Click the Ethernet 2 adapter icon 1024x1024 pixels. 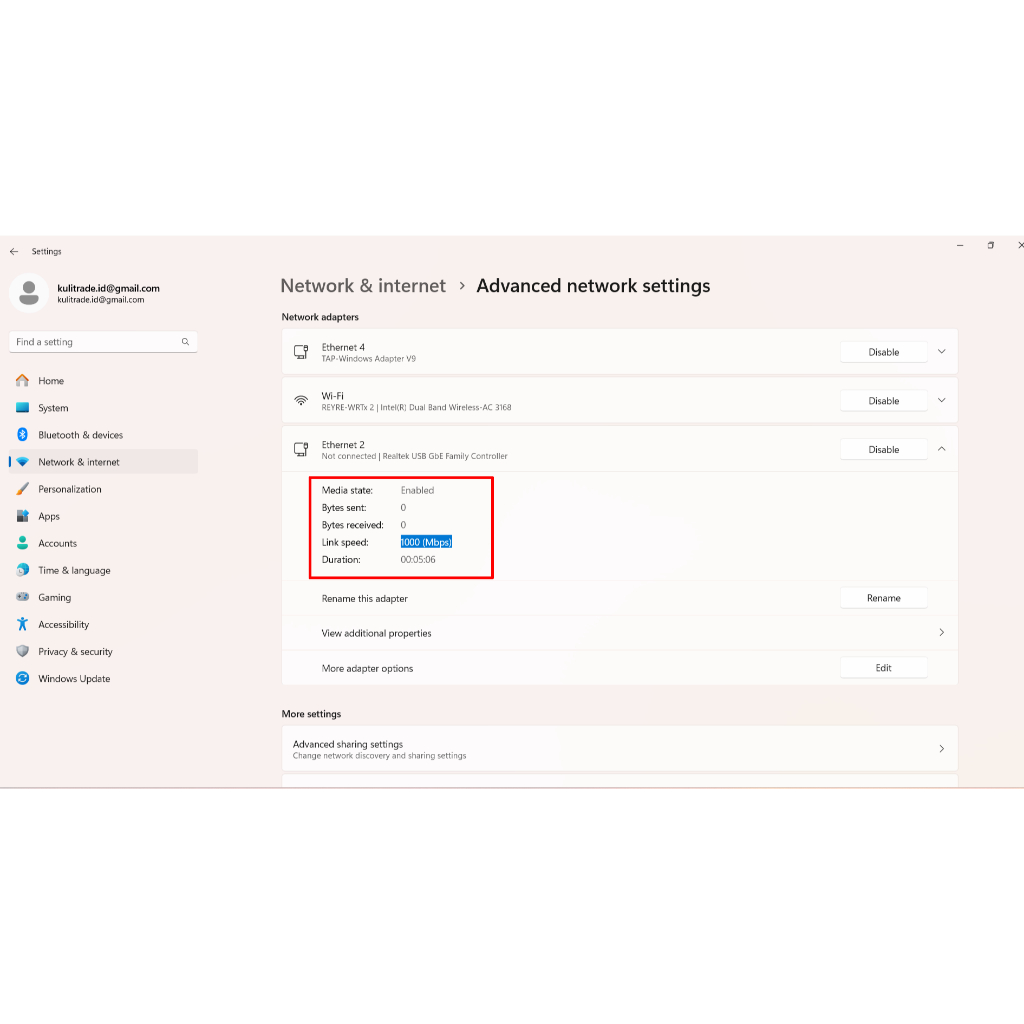(300, 449)
